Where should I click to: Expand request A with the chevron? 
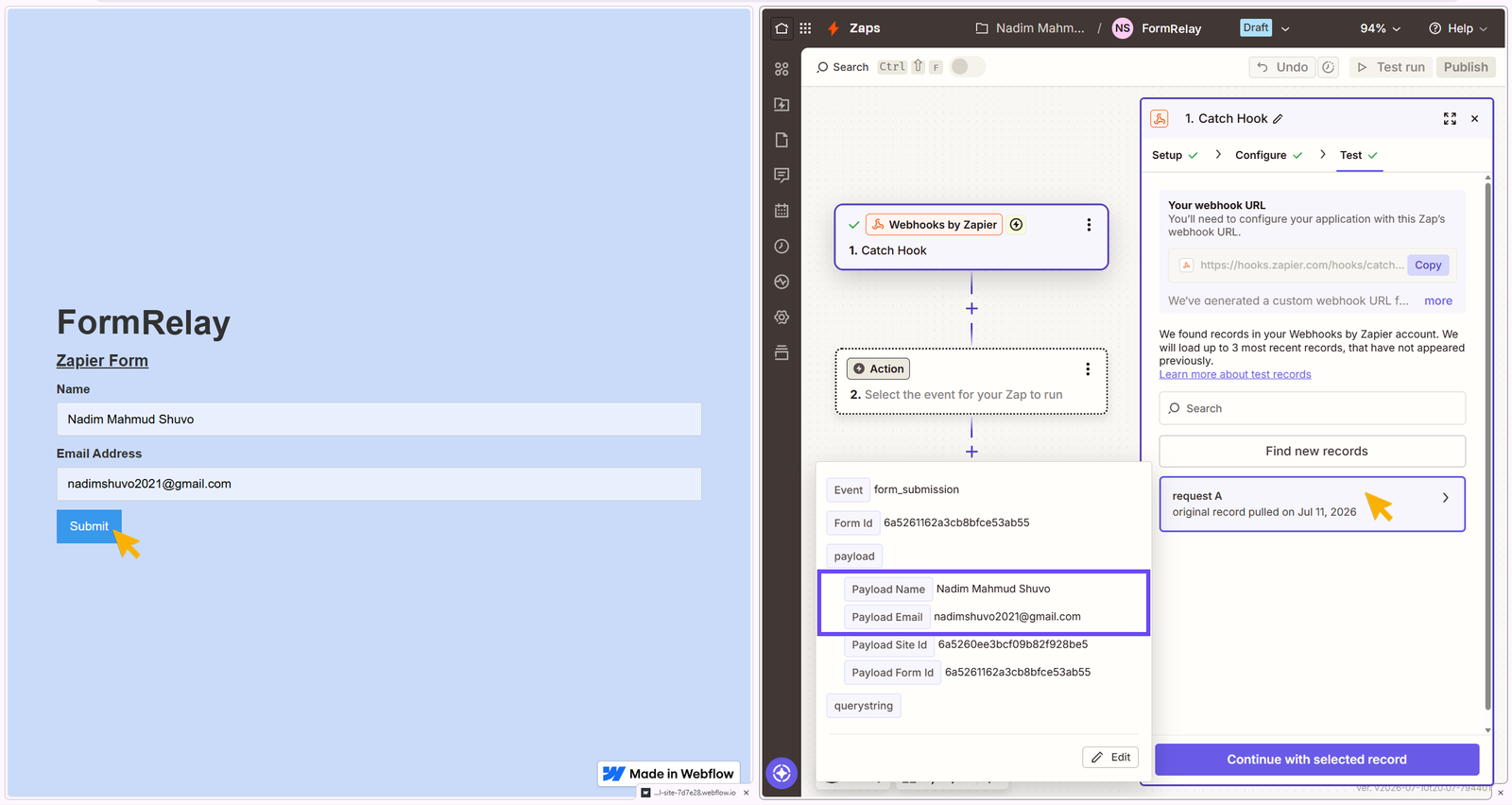(x=1445, y=498)
